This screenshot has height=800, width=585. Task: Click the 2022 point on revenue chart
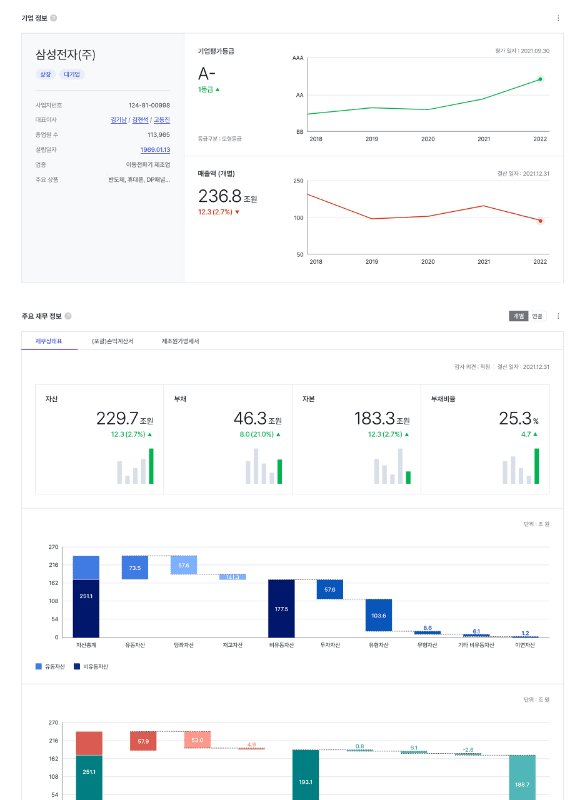click(540, 221)
